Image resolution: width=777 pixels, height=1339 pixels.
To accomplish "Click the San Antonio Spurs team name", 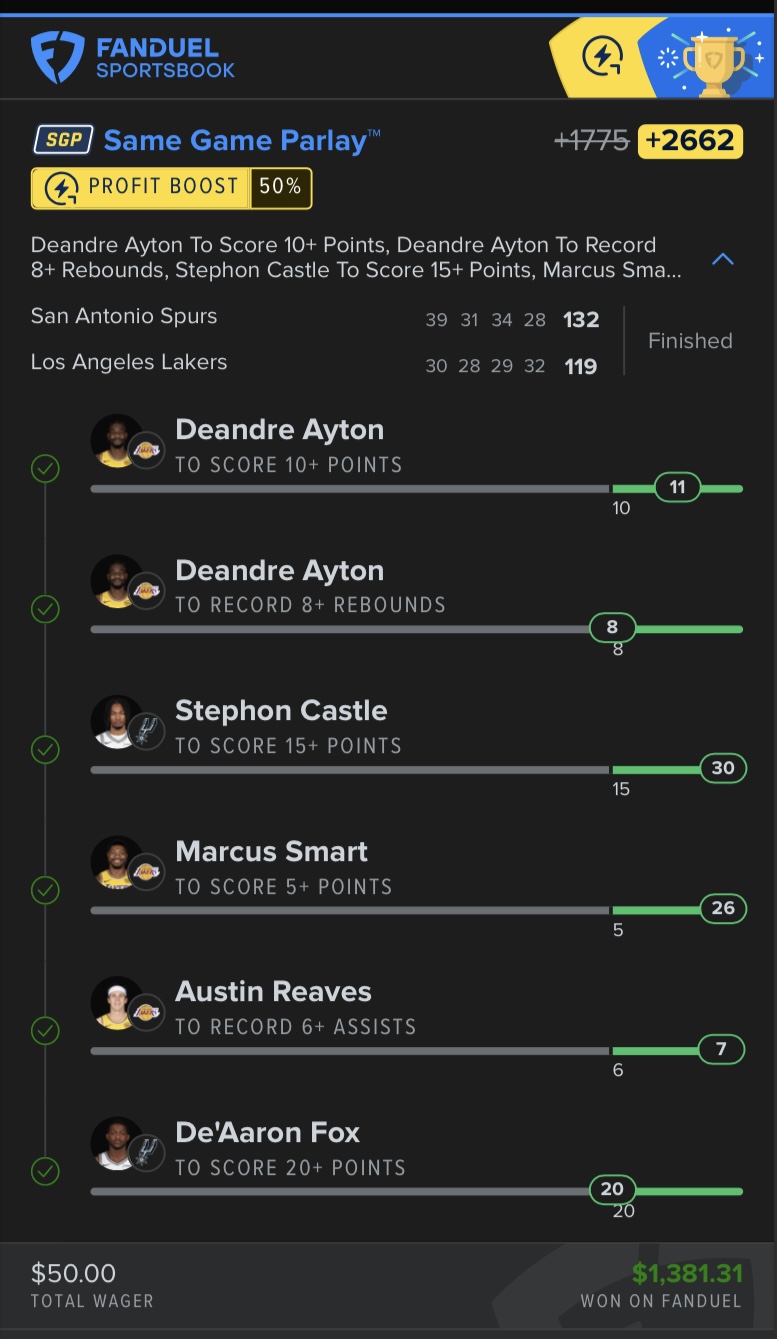I will [x=124, y=317].
